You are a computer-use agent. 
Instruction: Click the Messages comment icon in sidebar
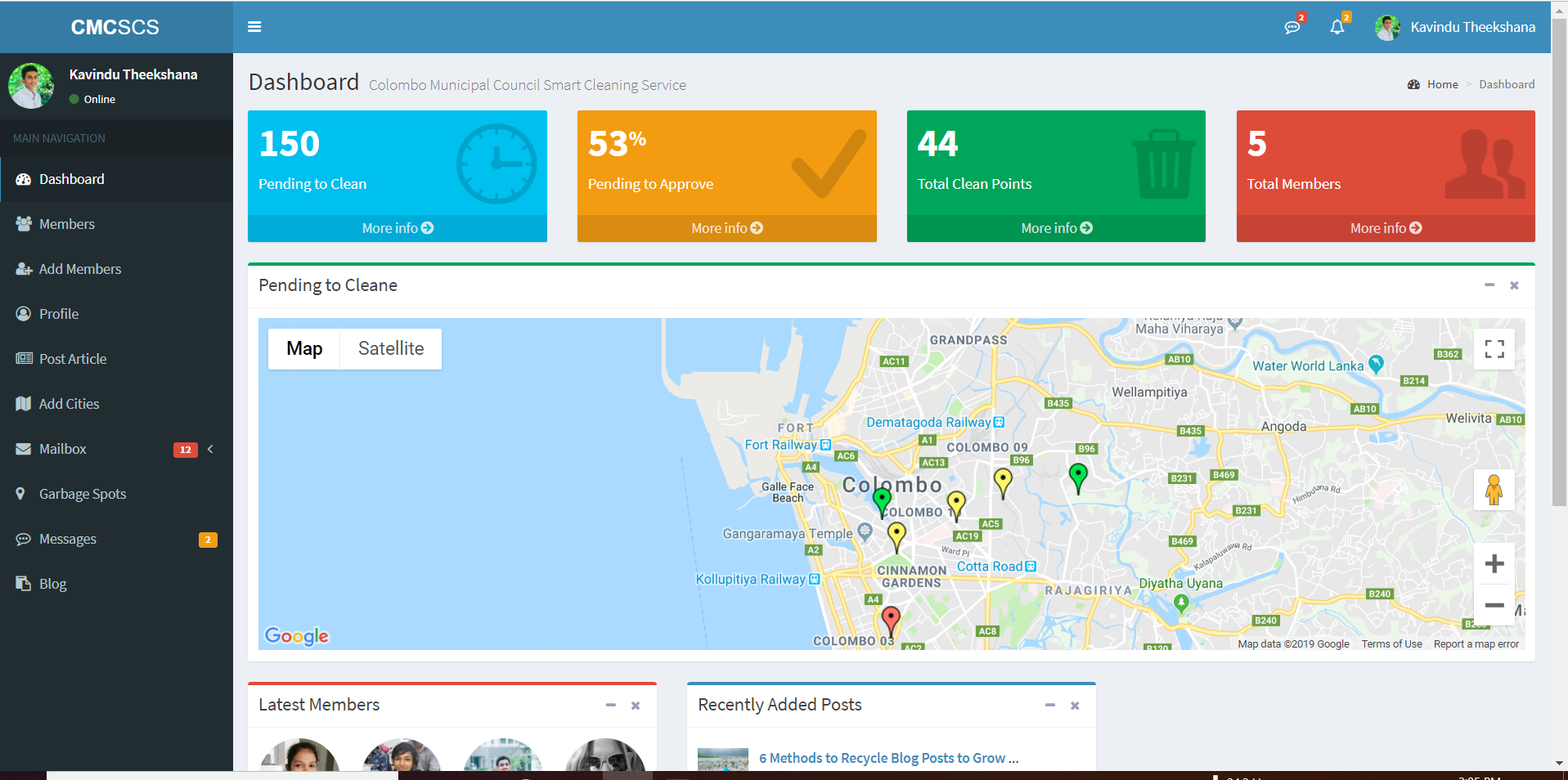(x=23, y=539)
